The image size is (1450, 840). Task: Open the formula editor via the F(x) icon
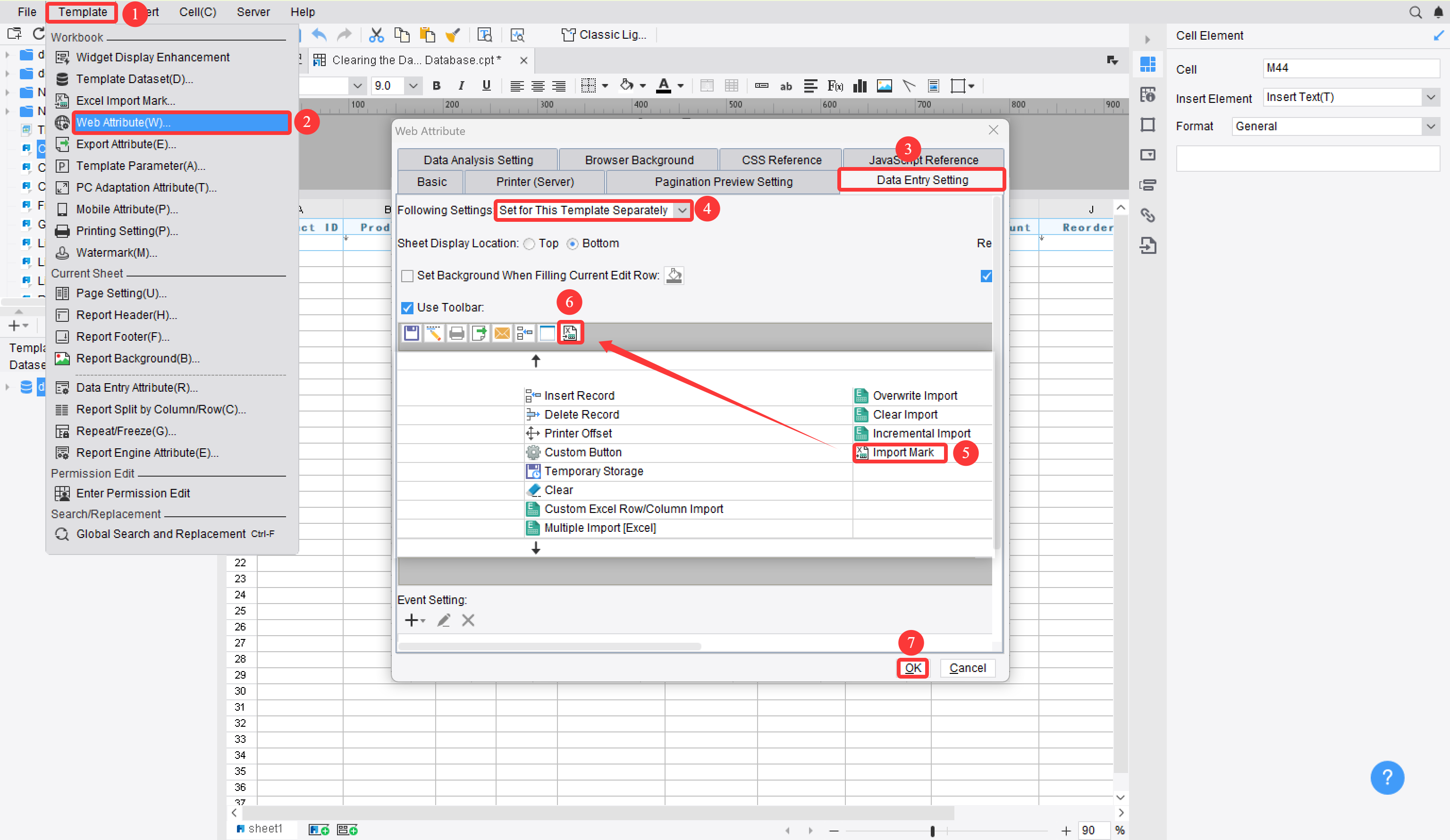click(x=835, y=86)
